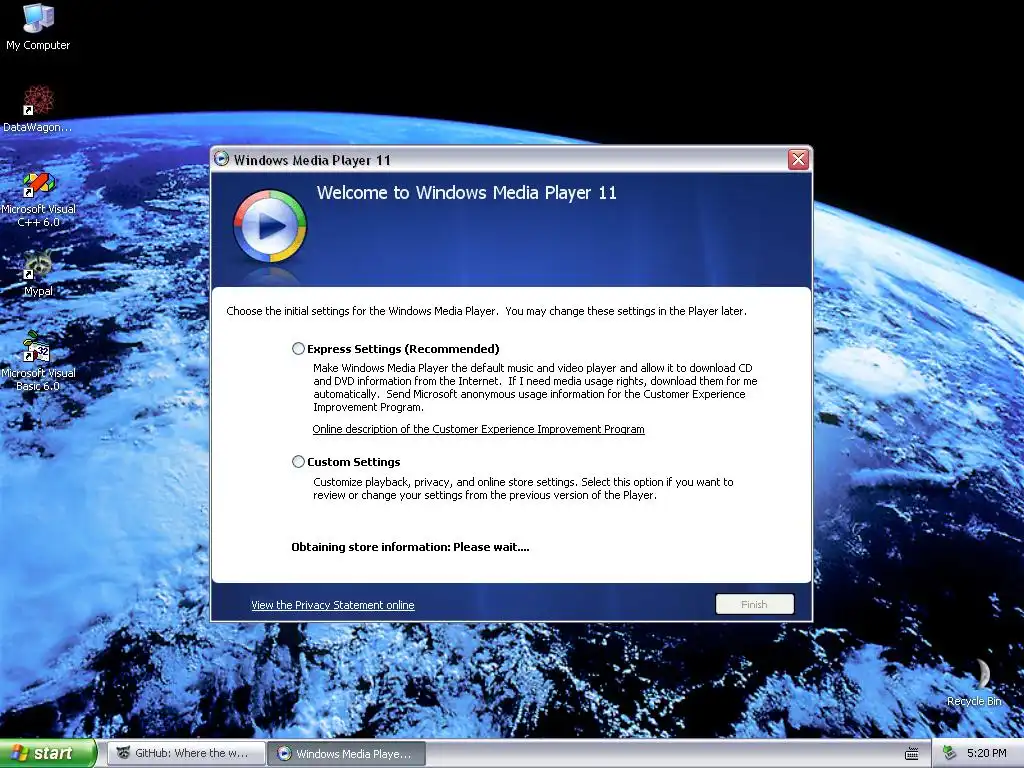
Task: Select the Recycle Bin icon
Action: tap(974, 682)
